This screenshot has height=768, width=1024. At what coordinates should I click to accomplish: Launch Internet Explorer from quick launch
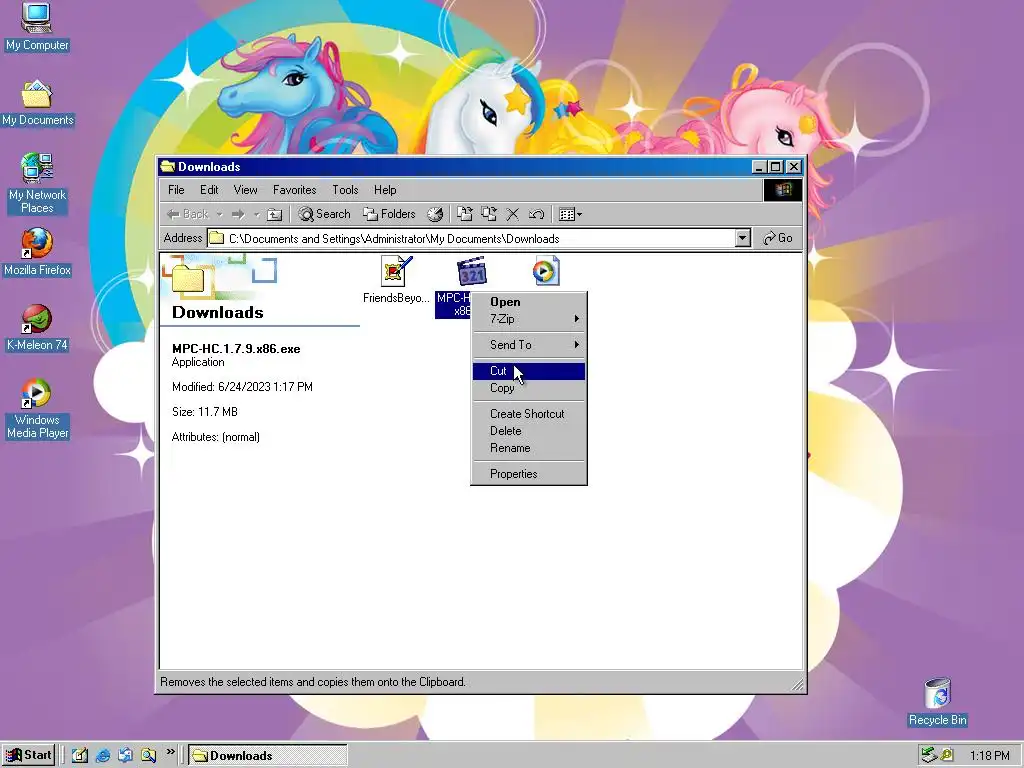(x=103, y=756)
